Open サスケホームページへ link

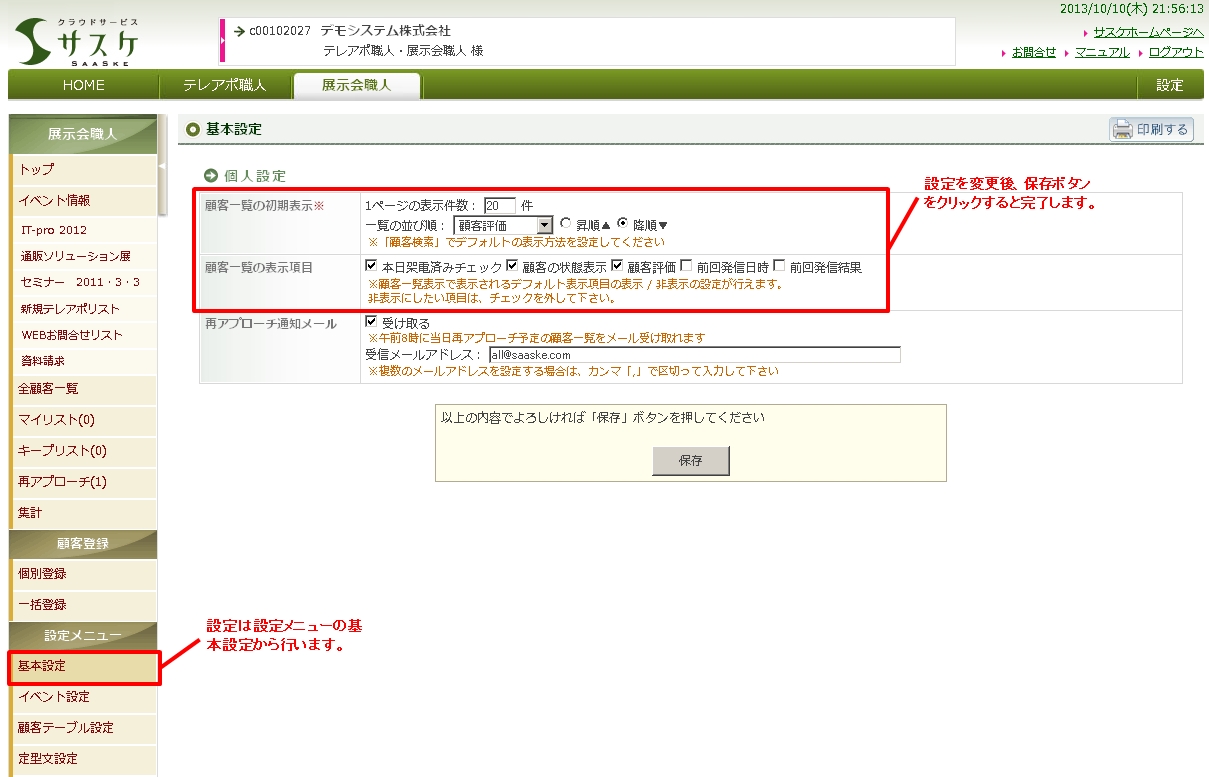(x=1148, y=32)
